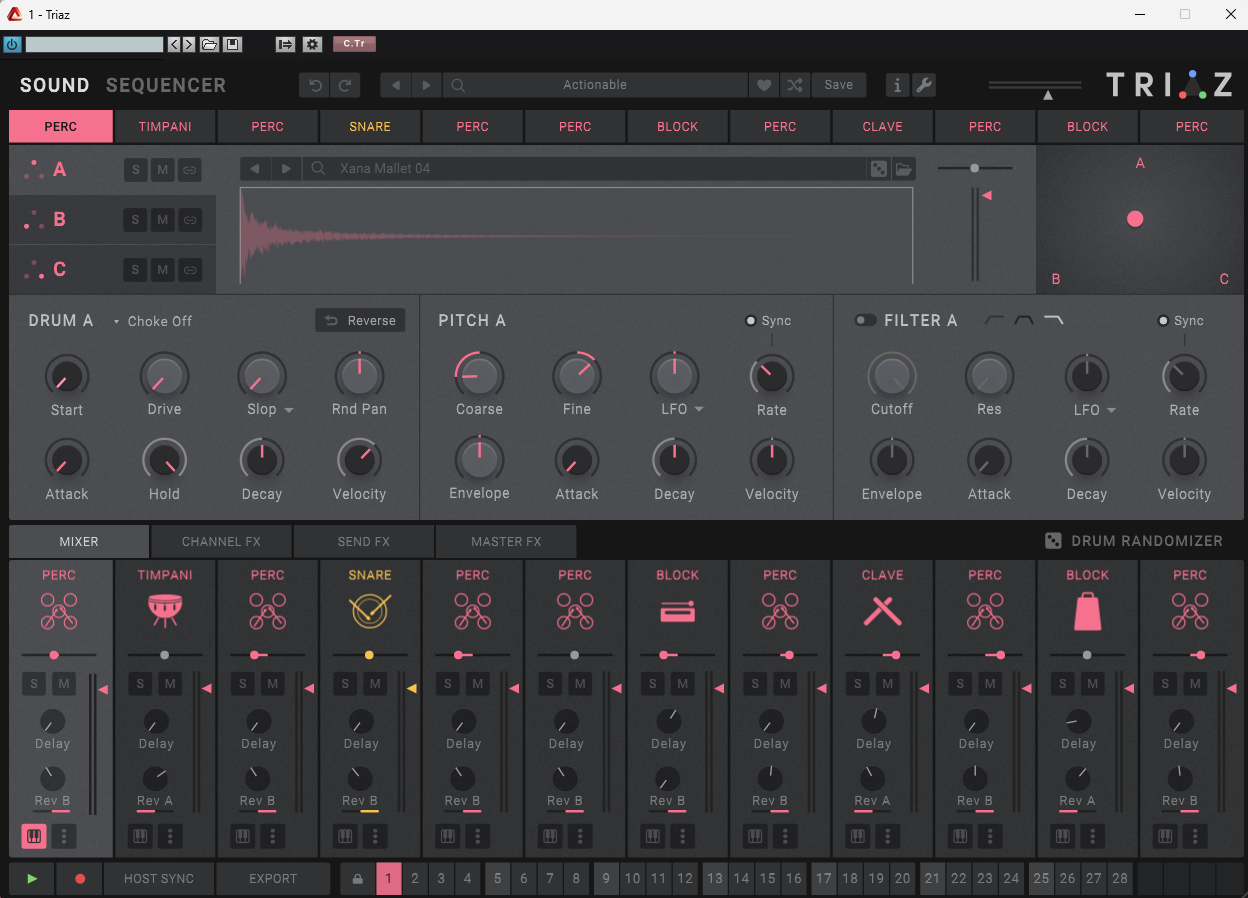The height and width of the screenshot is (898, 1248).
Task: Open the sample folder browse icon
Action: [x=904, y=169]
